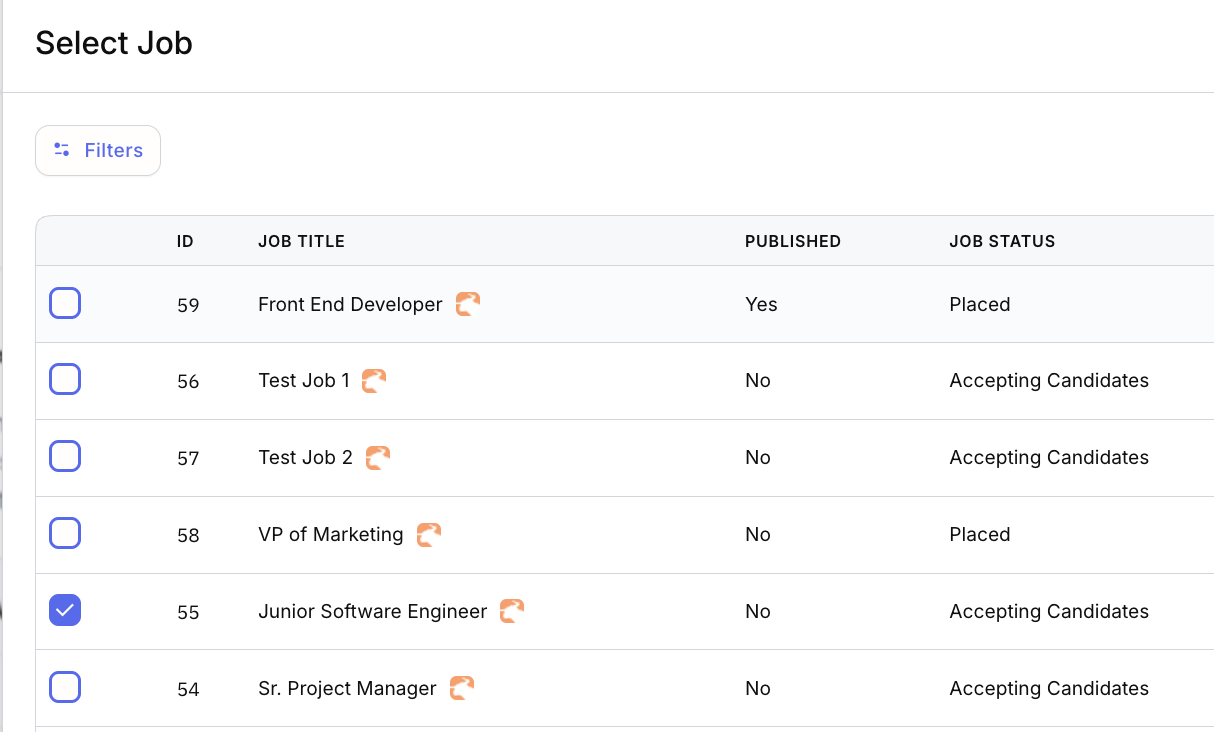
Task: Enable the Sr. Project Manager checkbox
Action: tap(65, 687)
